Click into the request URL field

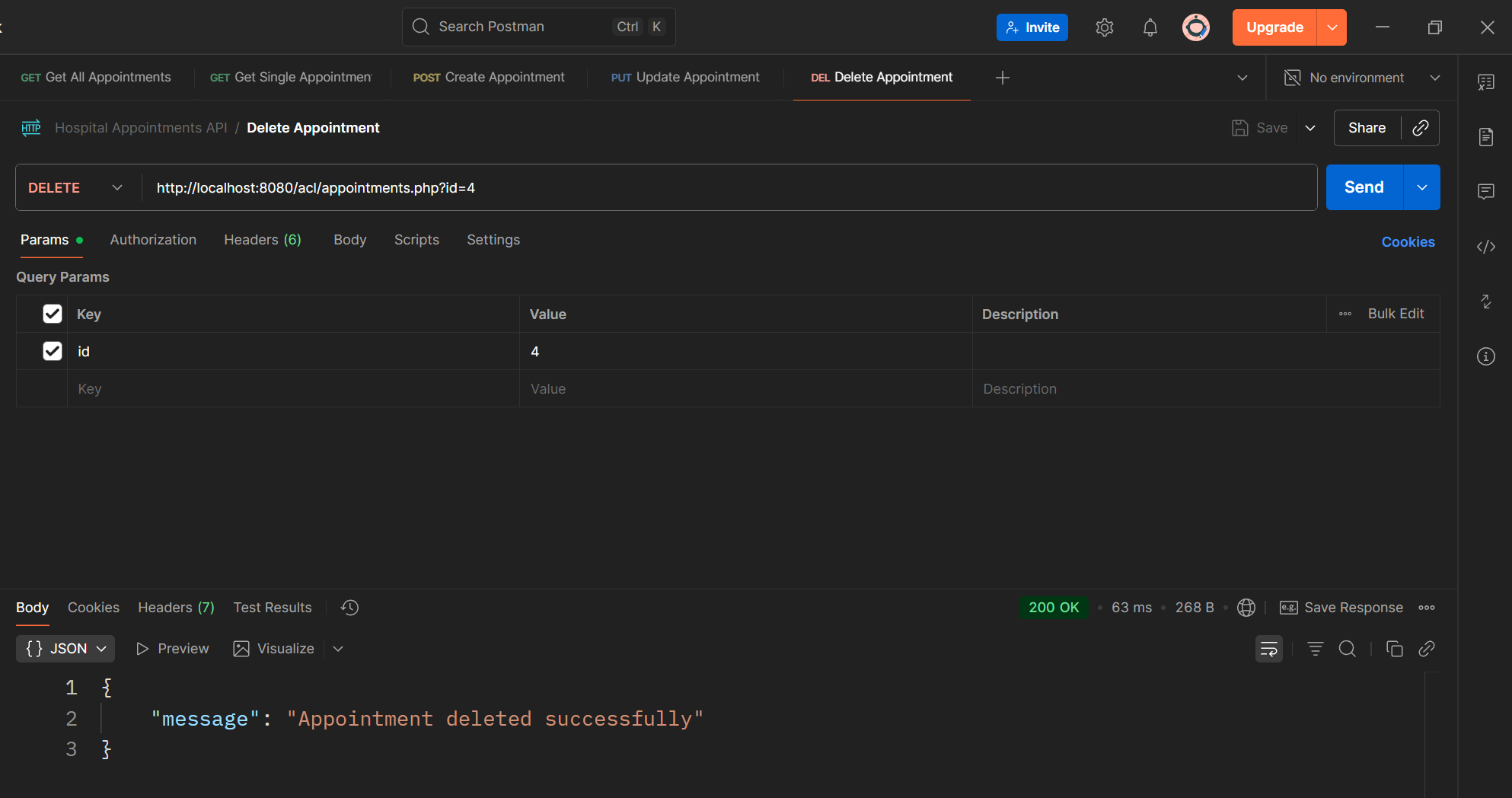click(x=723, y=188)
